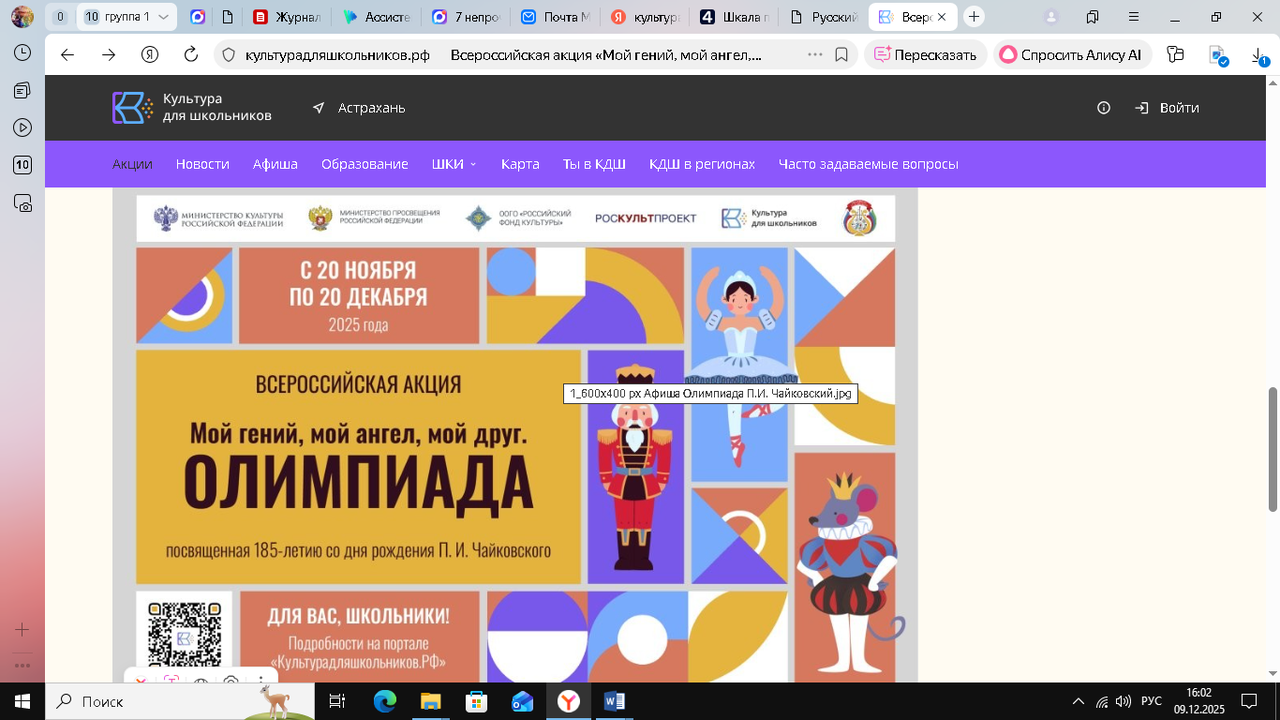Click the Войти login button
This screenshot has height=720, width=1280.
pos(1167,108)
